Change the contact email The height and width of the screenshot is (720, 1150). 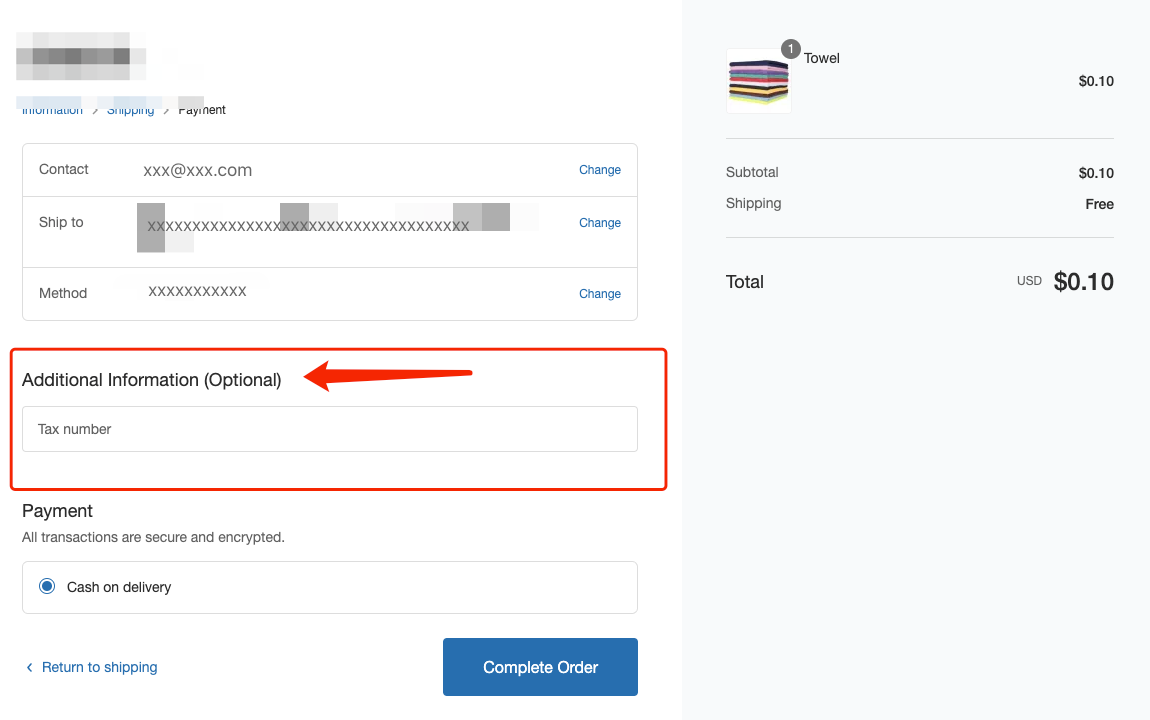(600, 170)
